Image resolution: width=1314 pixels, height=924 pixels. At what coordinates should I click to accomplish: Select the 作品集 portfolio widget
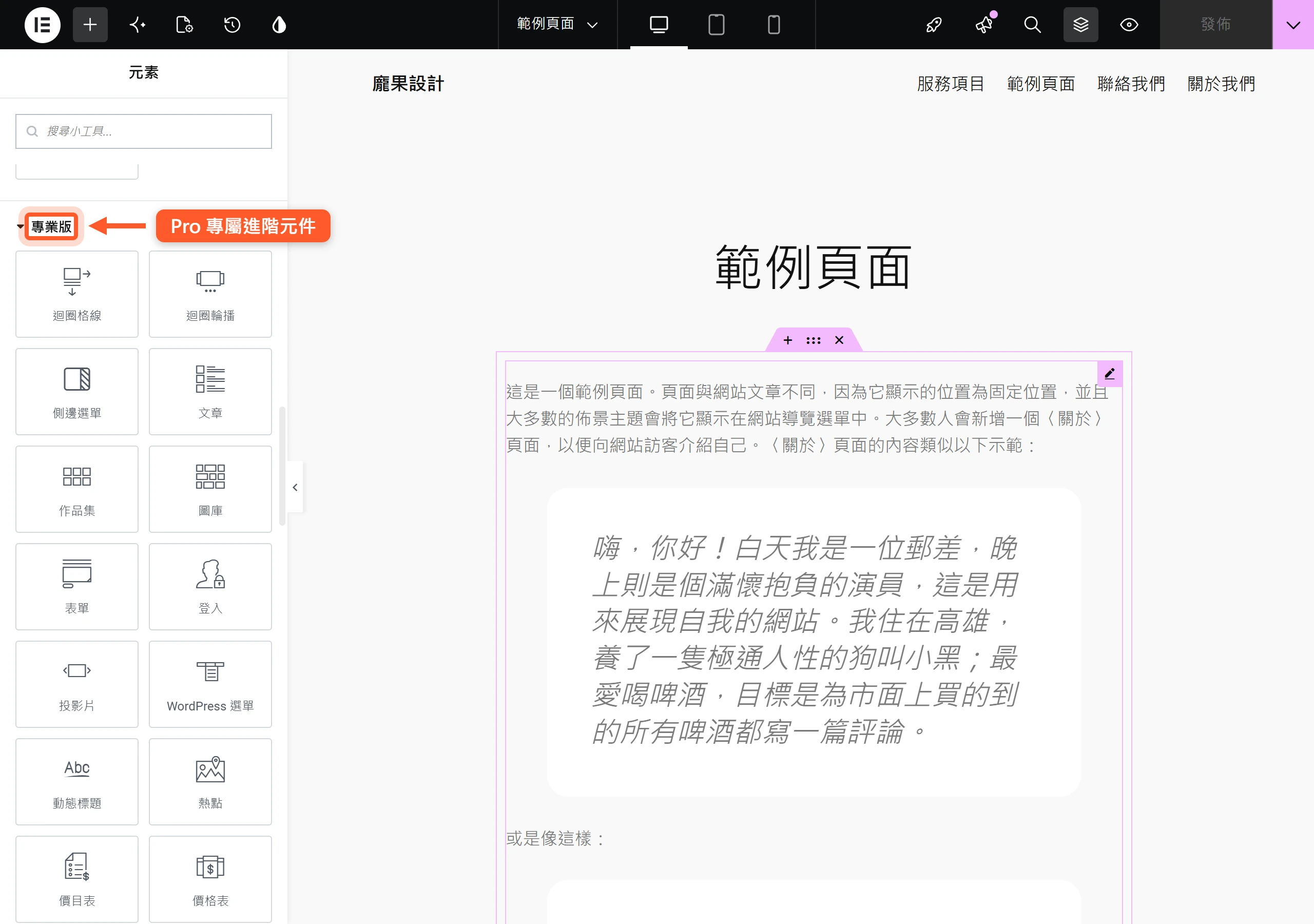(x=76, y=490)
